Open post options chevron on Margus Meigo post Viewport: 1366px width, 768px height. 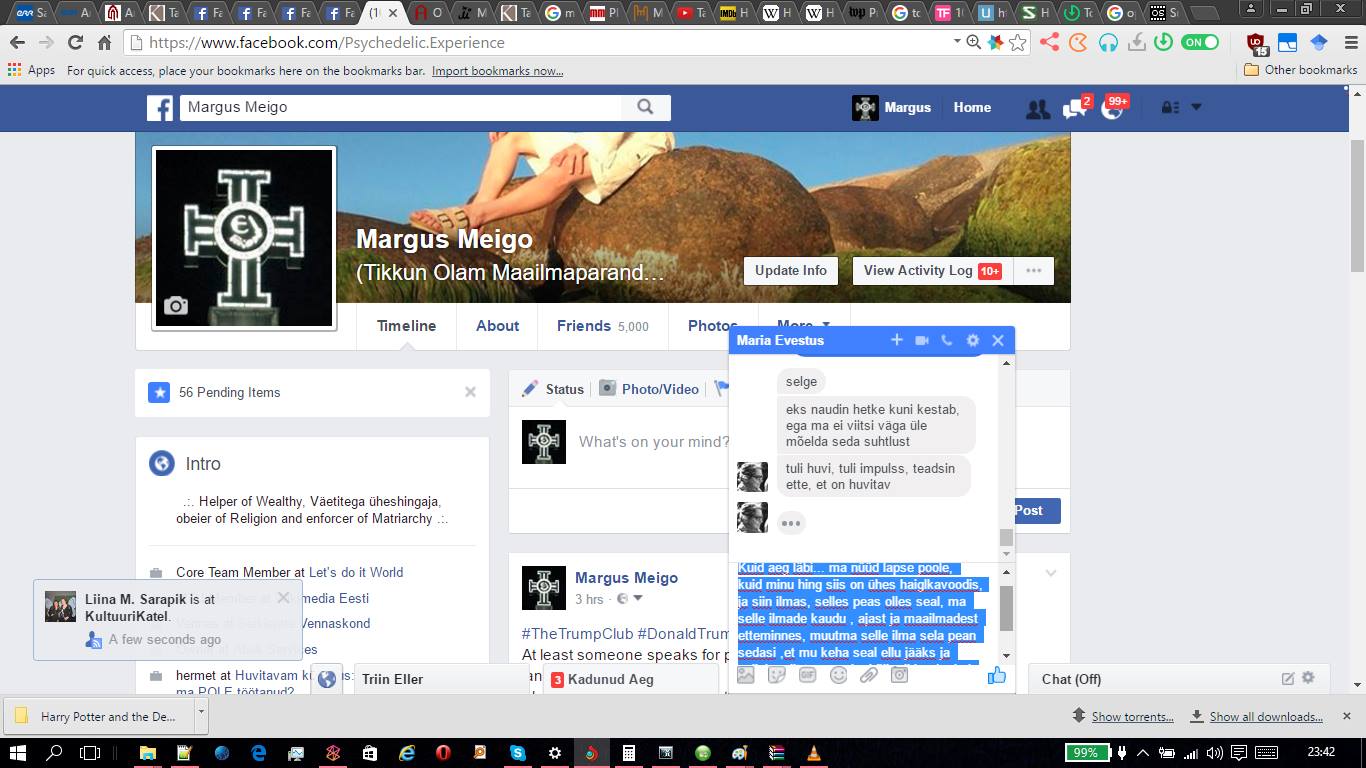point(1051,573)
